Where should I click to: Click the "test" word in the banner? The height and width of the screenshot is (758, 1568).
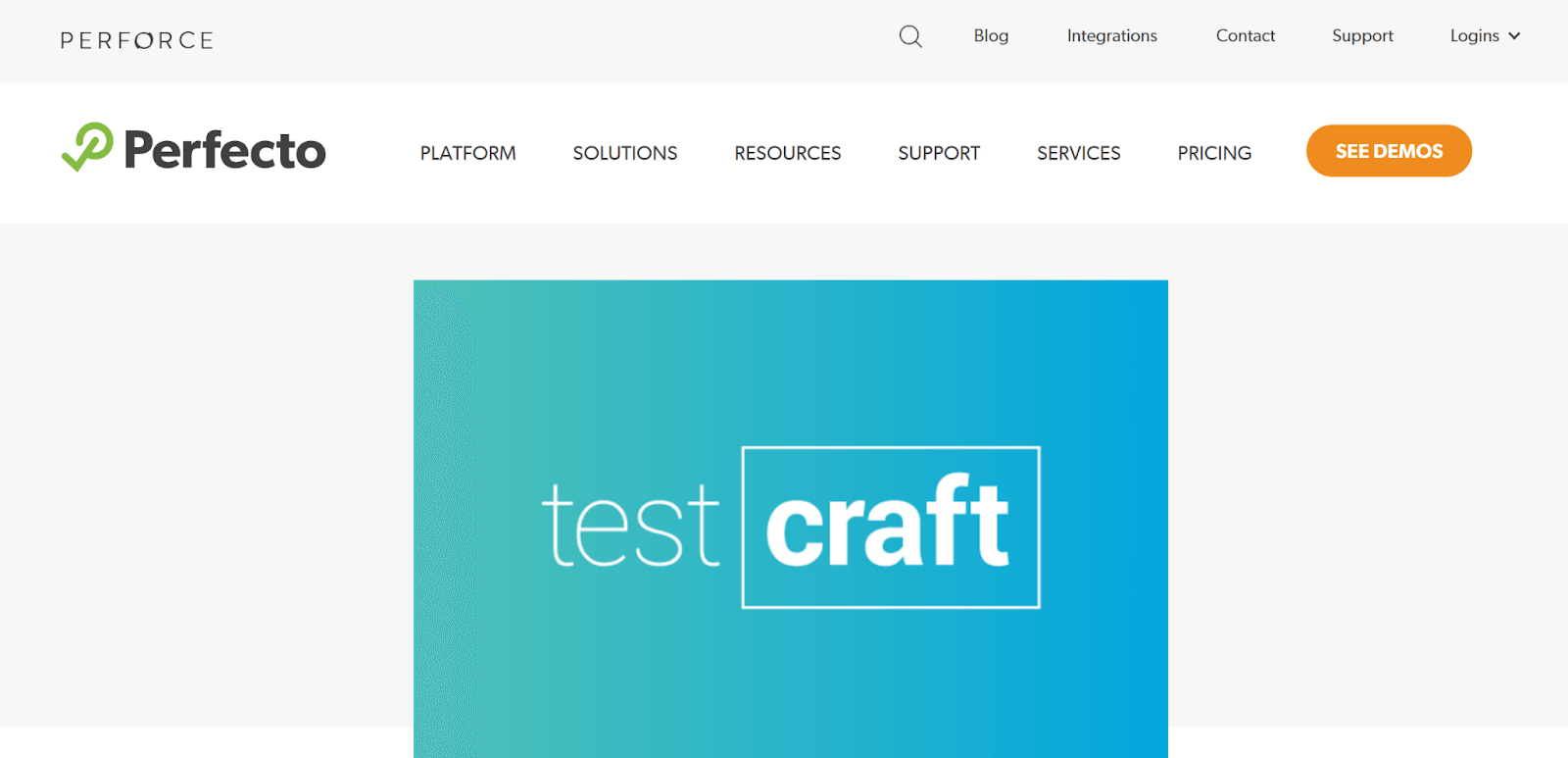[x=631, y=527]
